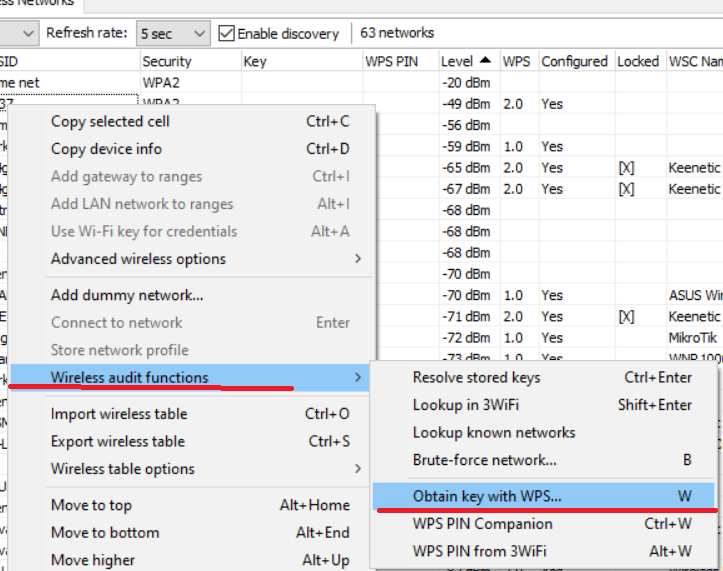Select Add dummy network item
Screen dimensions: 723x571
[127, 295]
